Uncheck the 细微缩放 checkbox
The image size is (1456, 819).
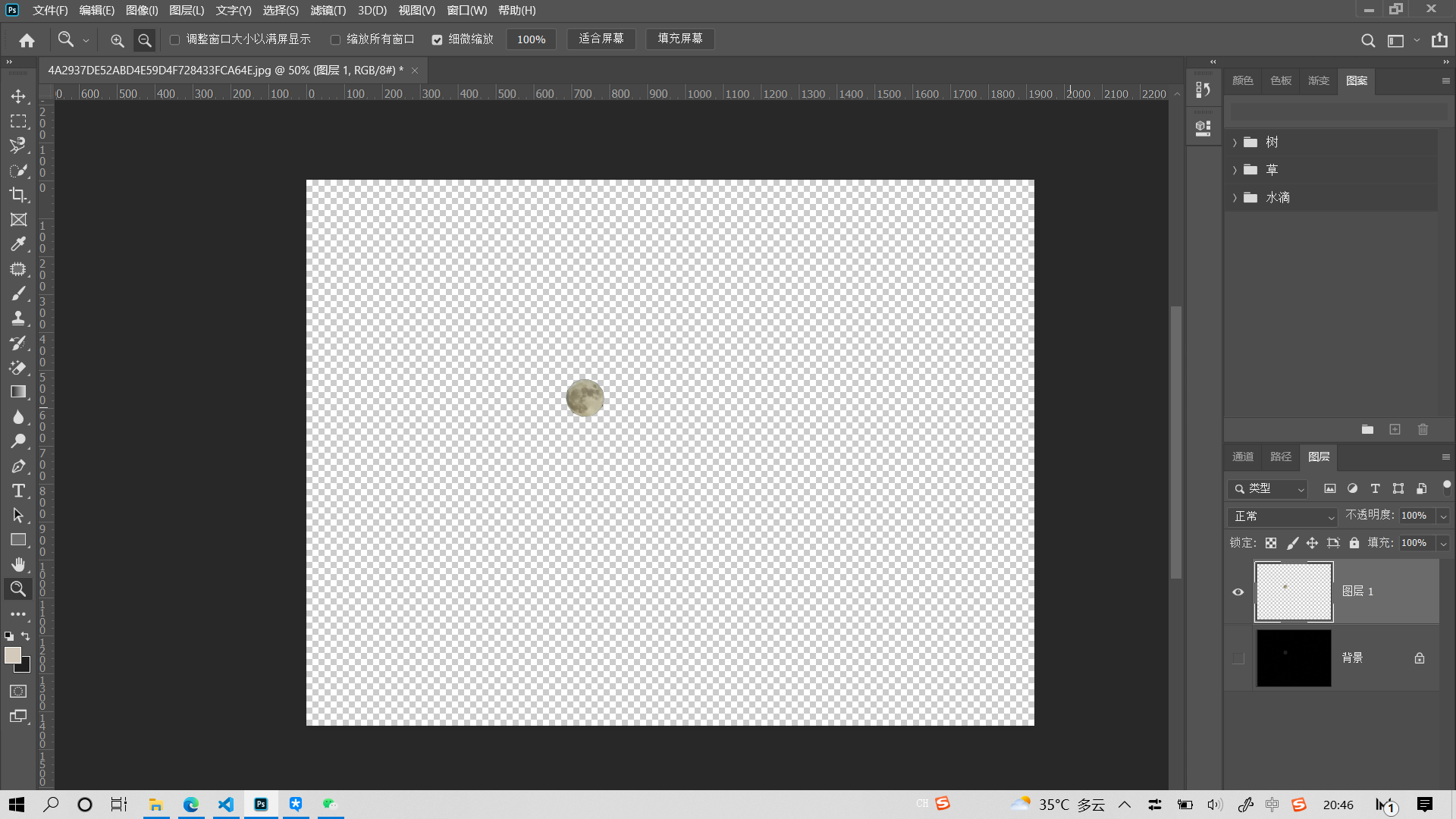(437, 39)
